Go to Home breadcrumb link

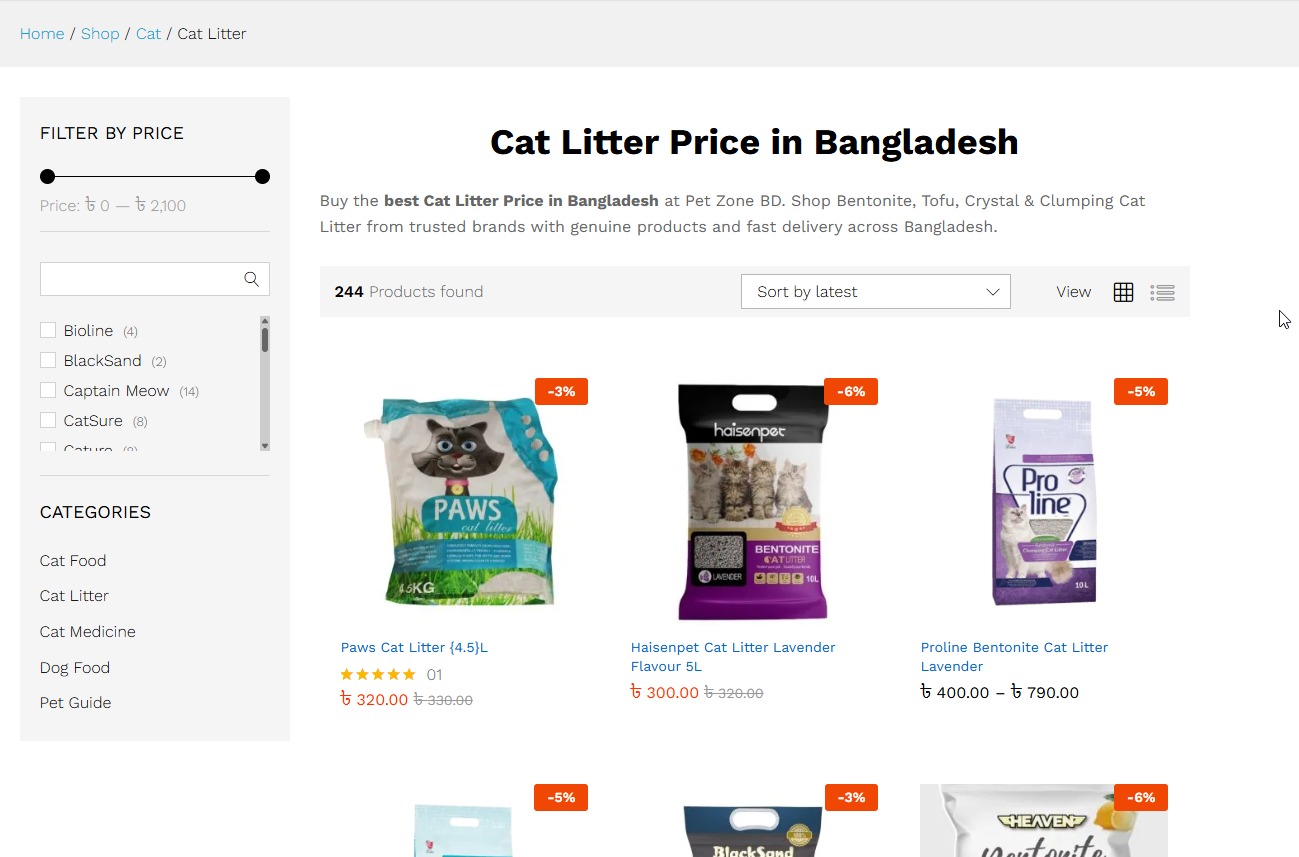click(x=42, y=34)
